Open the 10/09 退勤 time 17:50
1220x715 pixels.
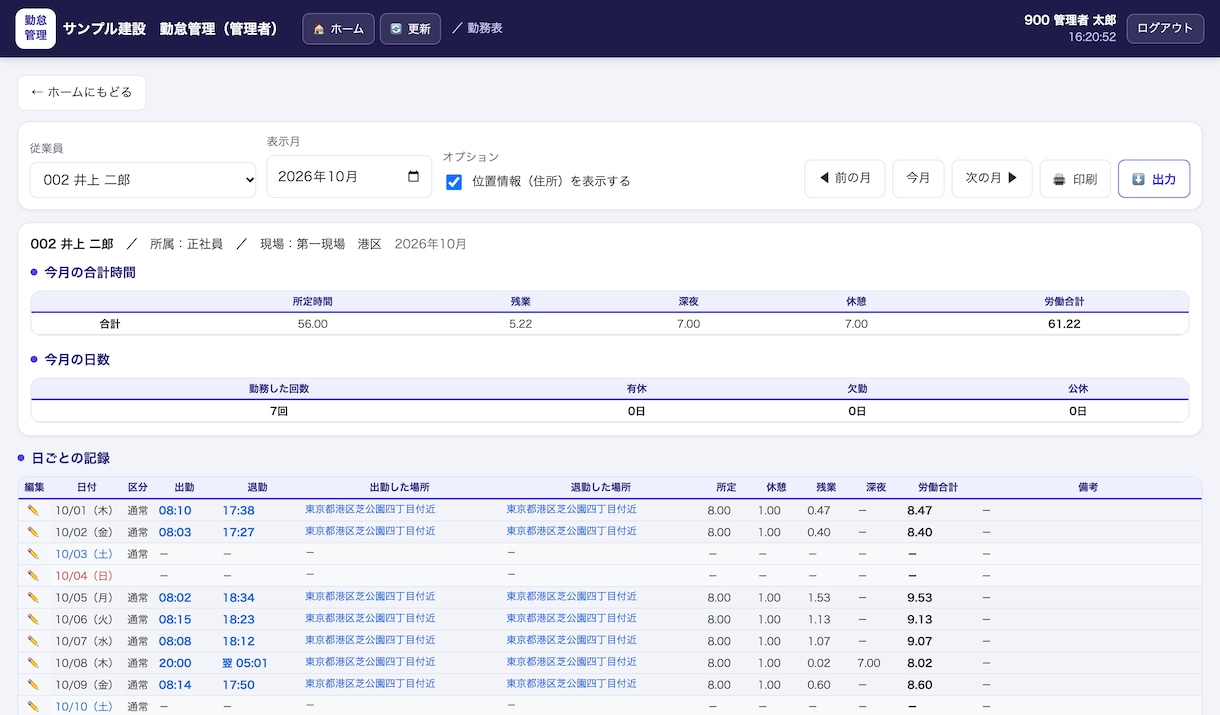pyautogui.click(x=238, y=685)
